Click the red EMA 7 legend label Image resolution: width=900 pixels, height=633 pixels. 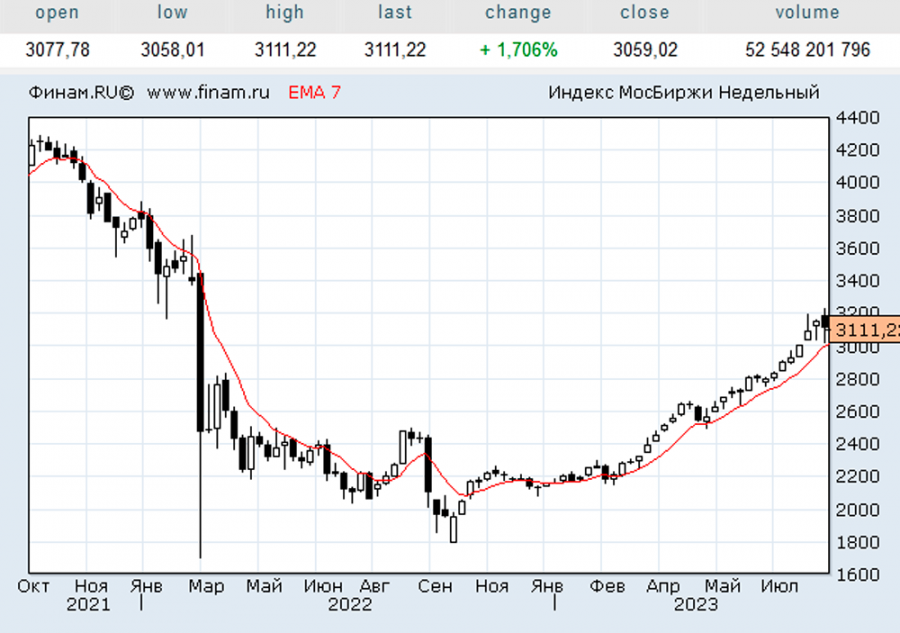(314, 93)
